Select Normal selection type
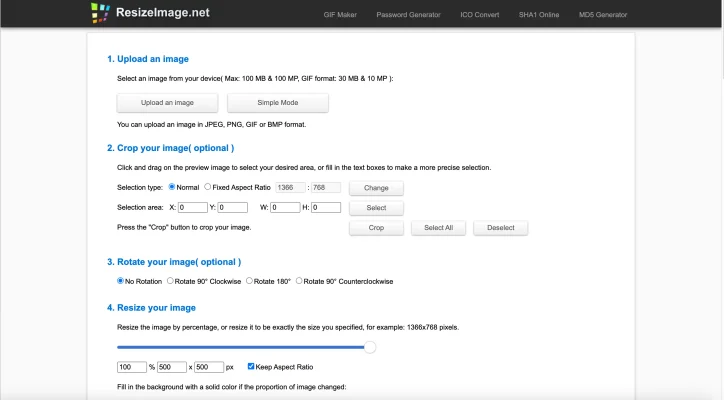Image resolution: width=724 pixels, height=400 pixels. [172, 187]
